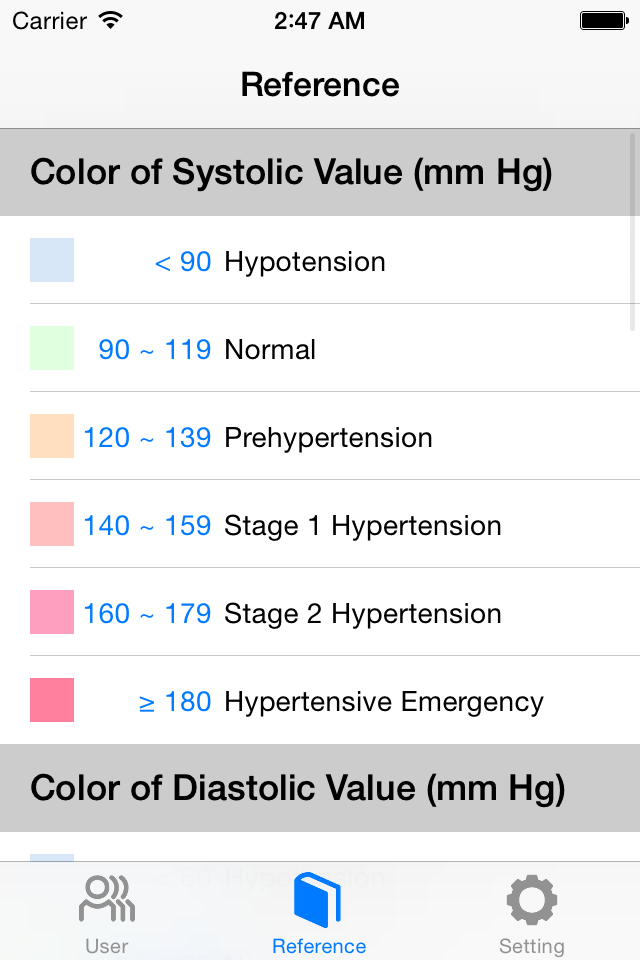Select the Hypotension row label
The image size is (640, 960).
(x=305, y=263)
